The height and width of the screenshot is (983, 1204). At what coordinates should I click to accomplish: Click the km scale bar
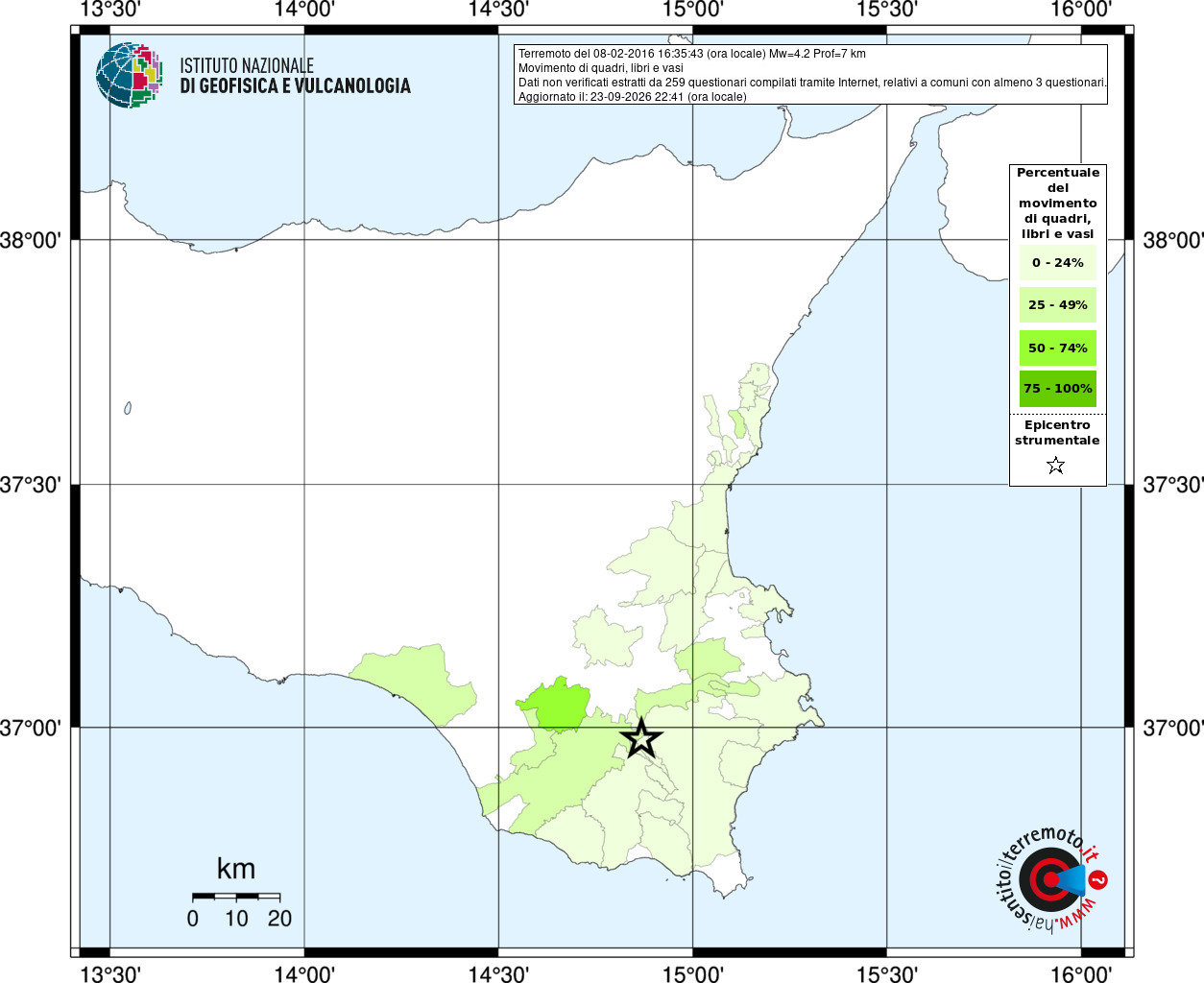pos(236,897)
